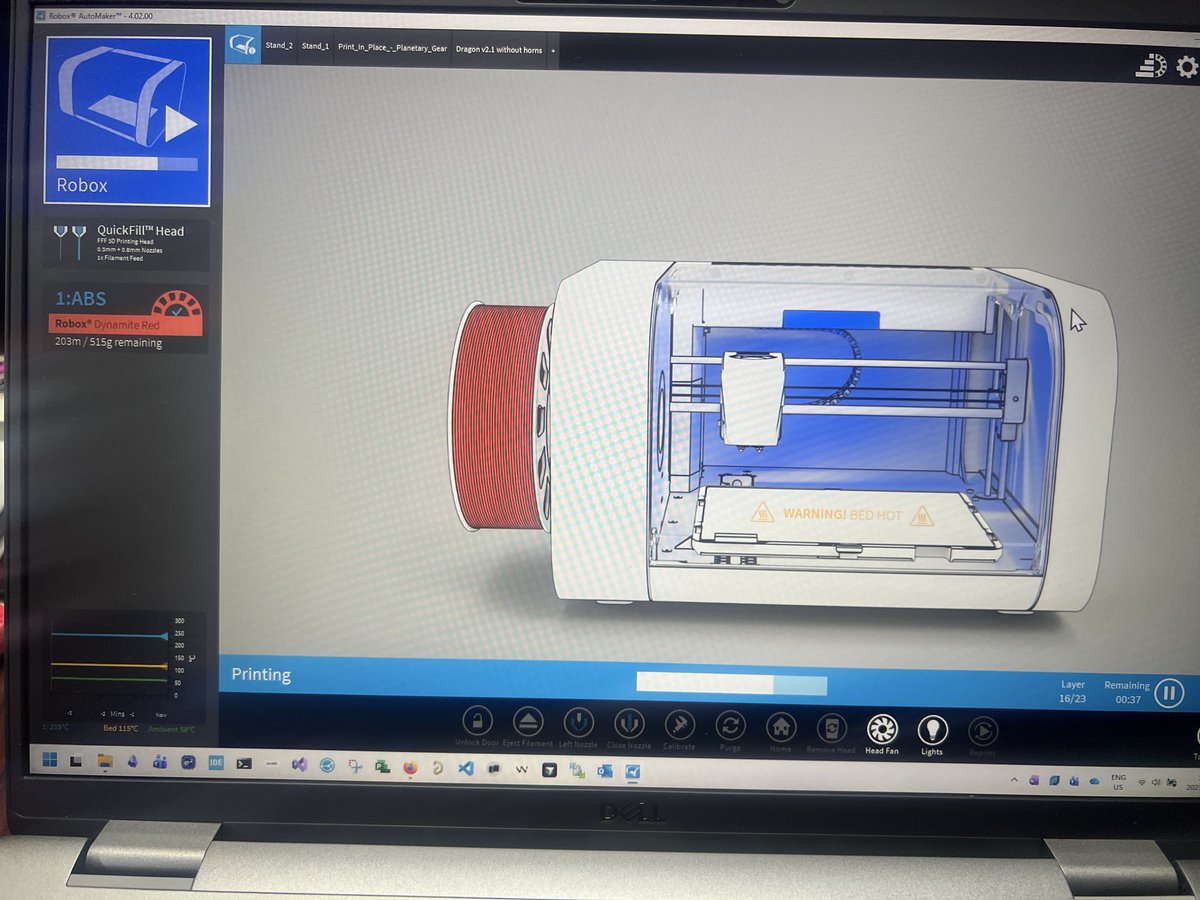Click the Robox Dynamite Red colour bar

click(x=126, y=324)
